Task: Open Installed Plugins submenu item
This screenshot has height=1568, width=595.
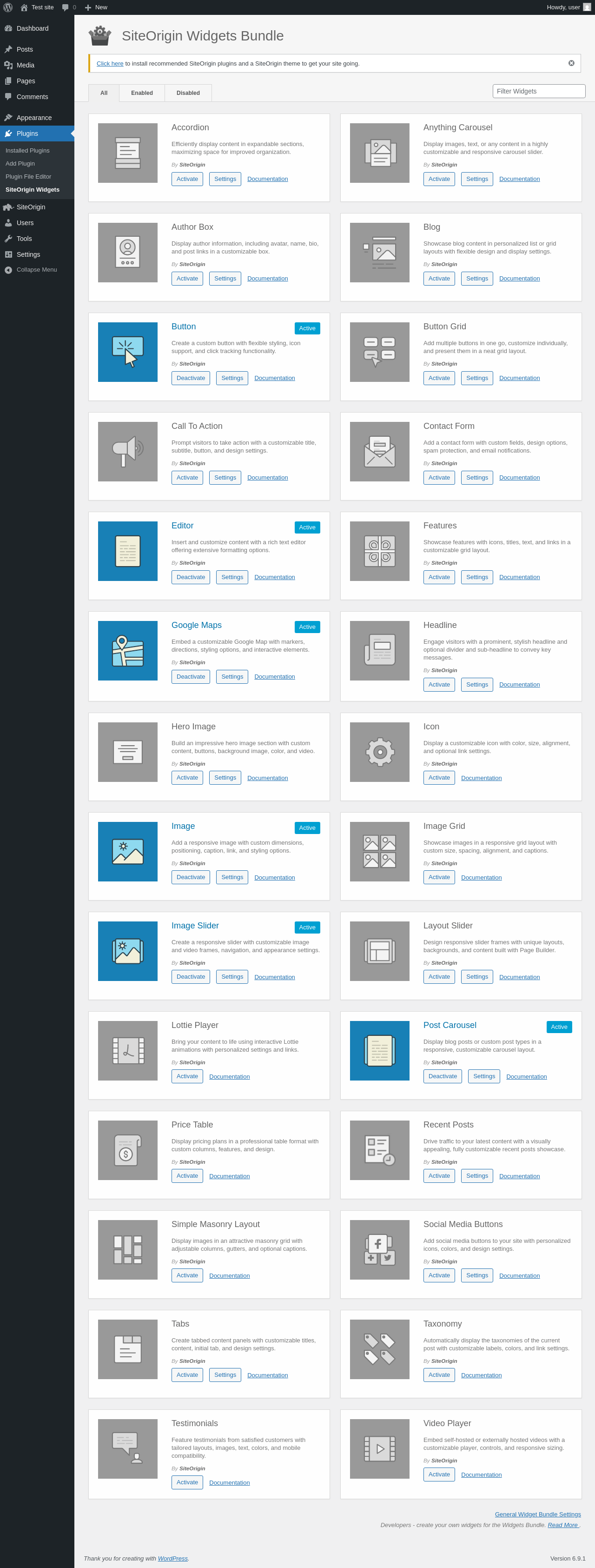Action: pos(27,150)
